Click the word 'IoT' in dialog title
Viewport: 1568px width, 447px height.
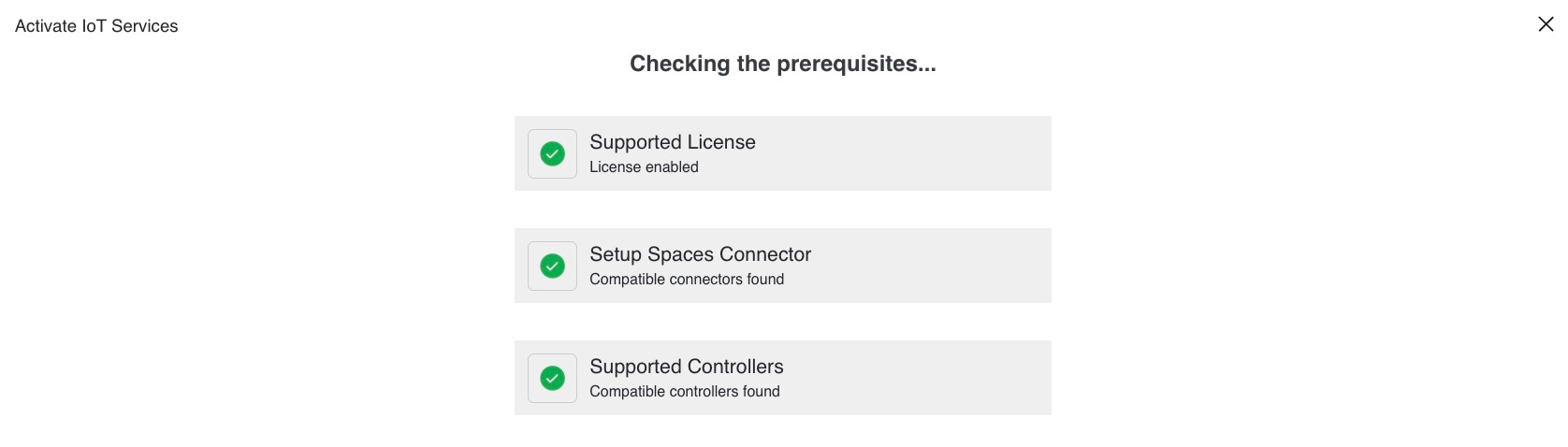[x=94, y=26]
